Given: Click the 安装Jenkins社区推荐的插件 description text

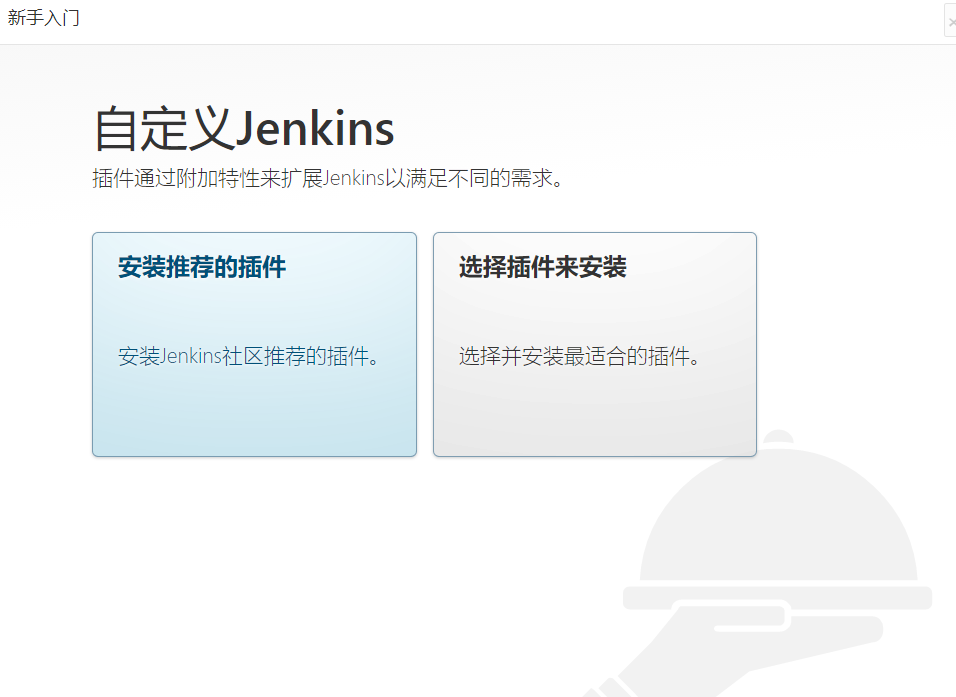Looking at the screenshot, I should [x=249, y=356].
